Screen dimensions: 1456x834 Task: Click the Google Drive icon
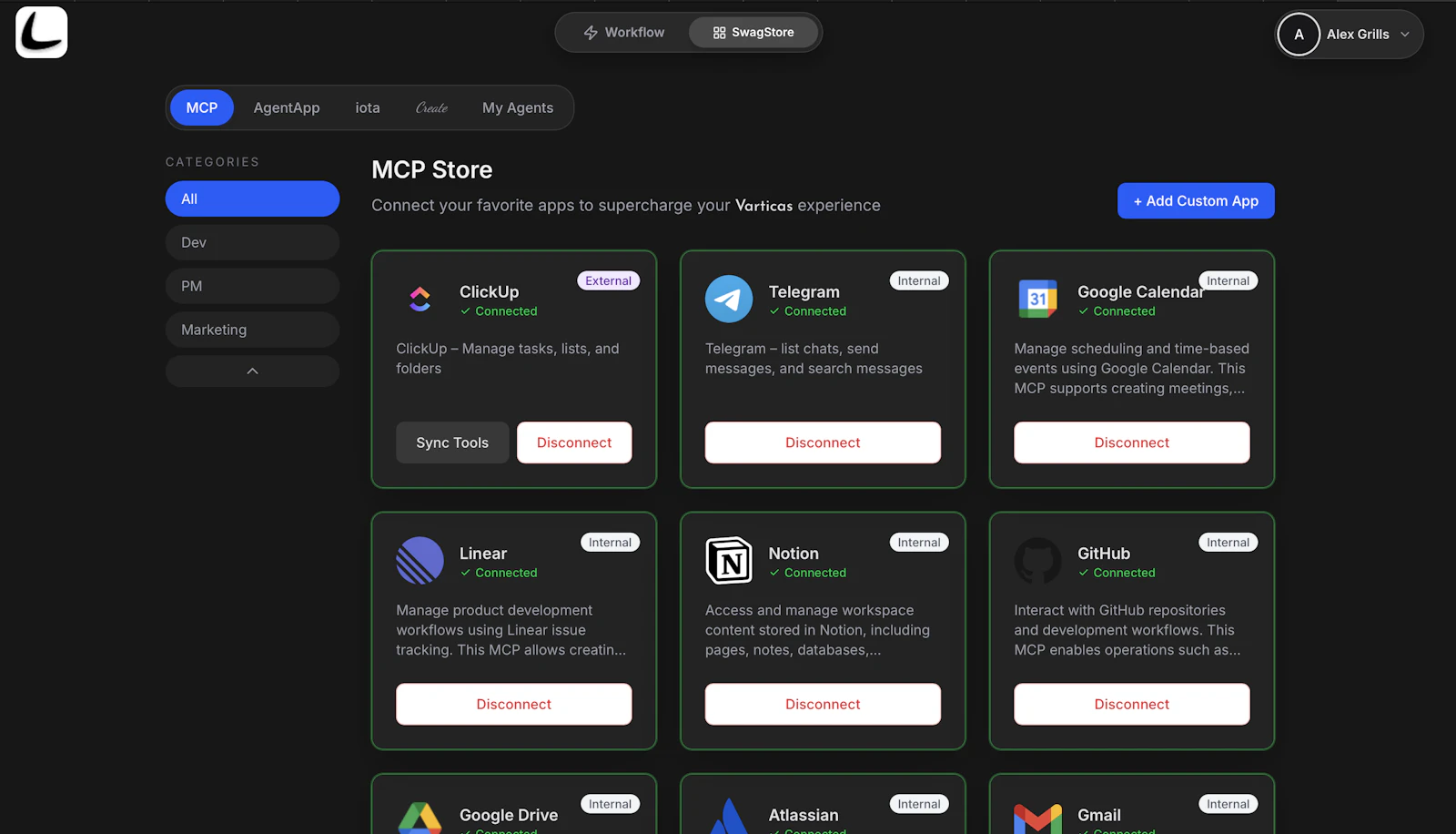point(420,819)
